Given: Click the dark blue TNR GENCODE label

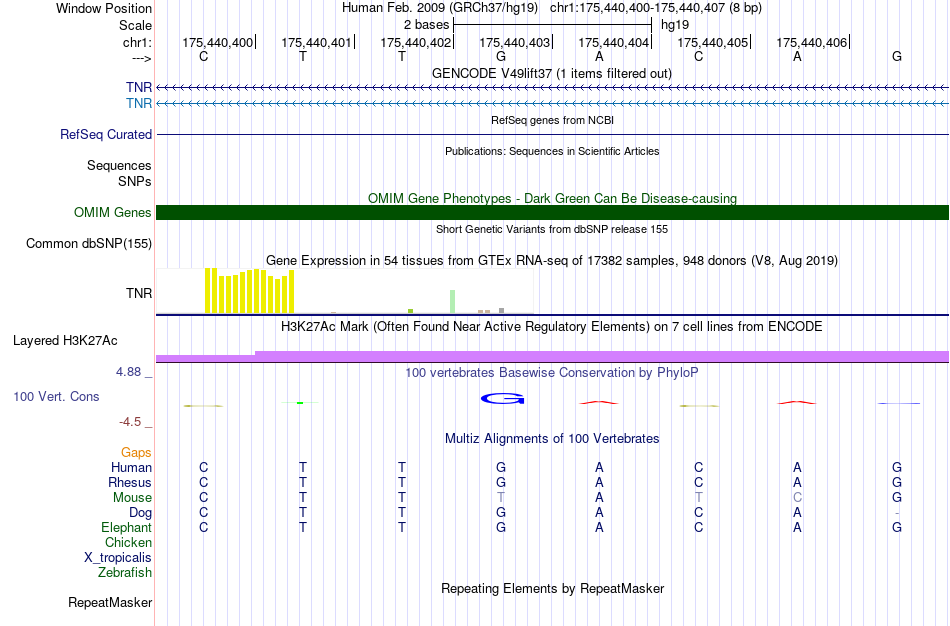Looking at the screenshot, I should pos(139,87).
